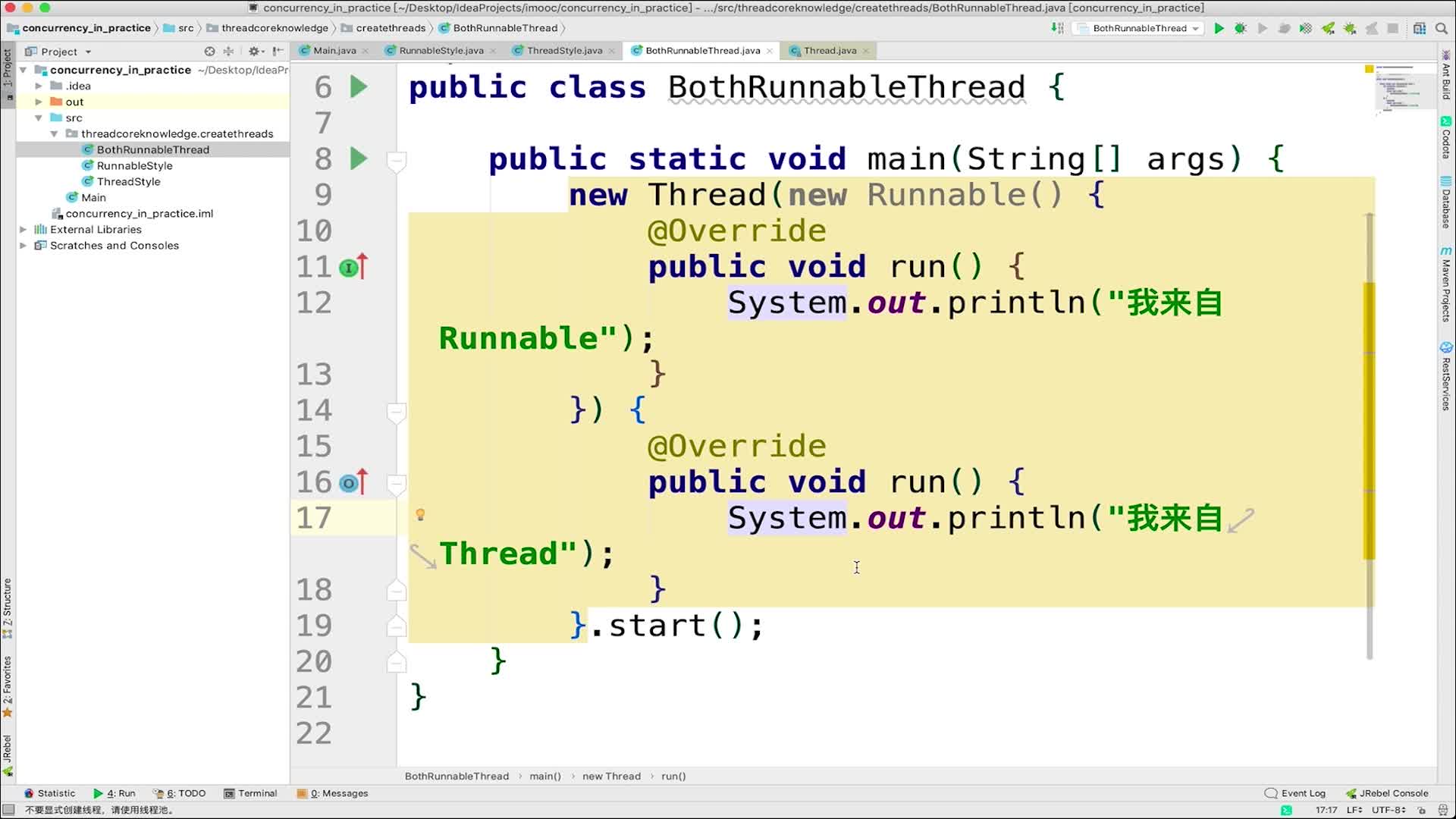Toggle the Project tool window side tab
The height and width of the screenshot is (819, 1456).
[x=8, y=68]
